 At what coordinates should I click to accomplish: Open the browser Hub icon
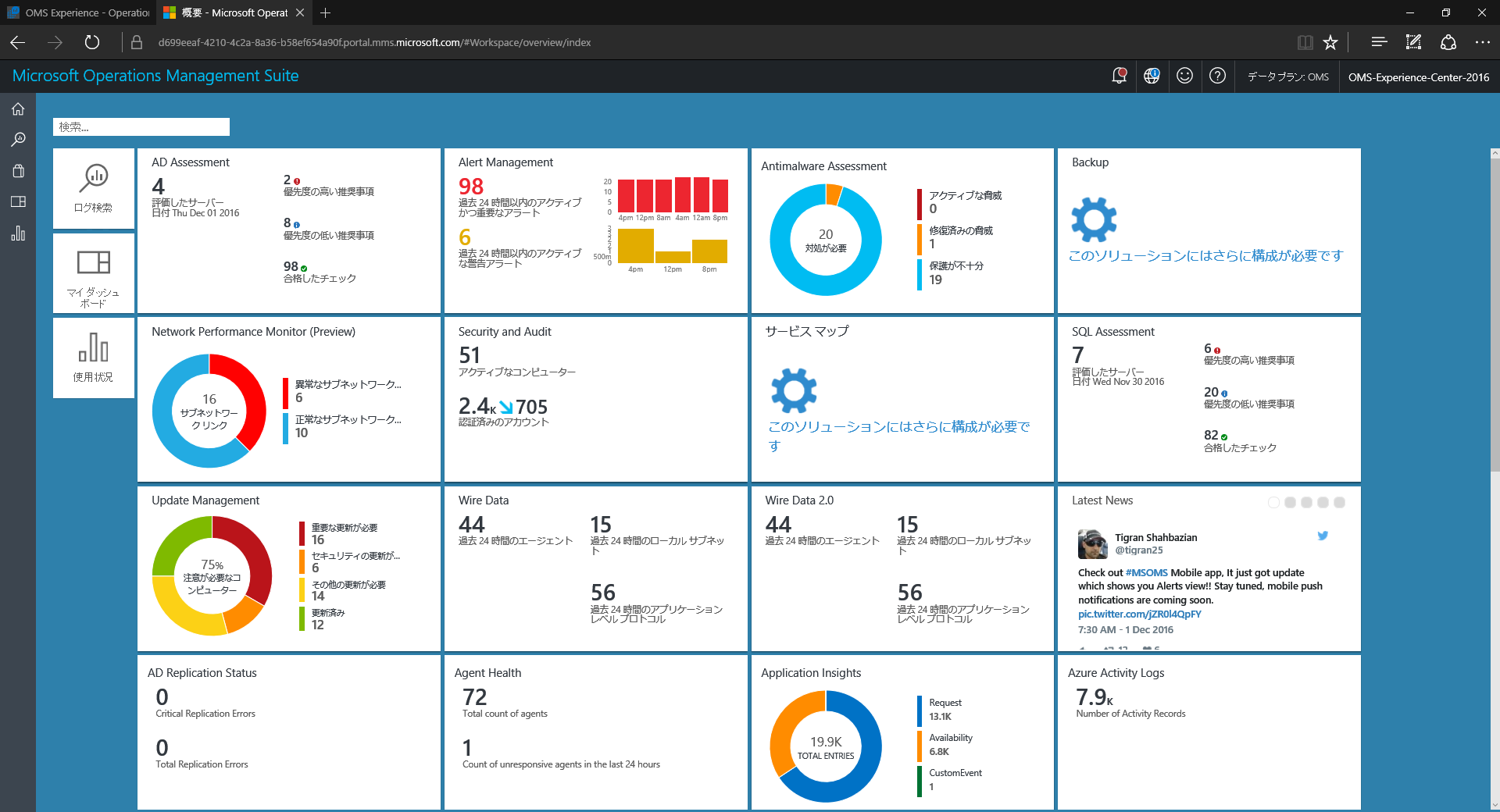(1379, 42)
